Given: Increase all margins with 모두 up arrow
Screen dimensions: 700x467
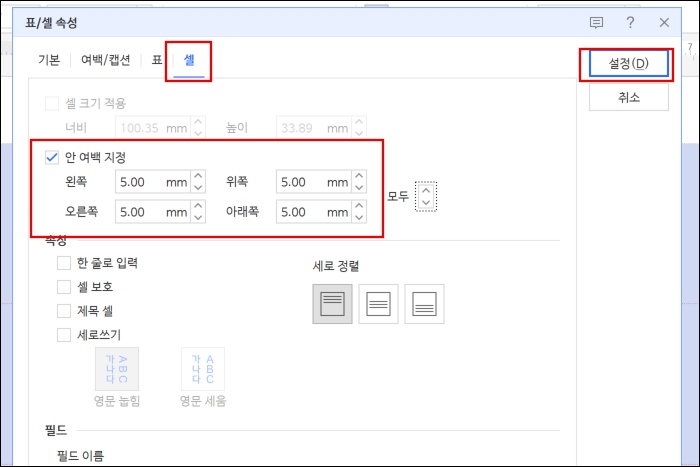Looking at the screenshot, I should click(426, 191).
